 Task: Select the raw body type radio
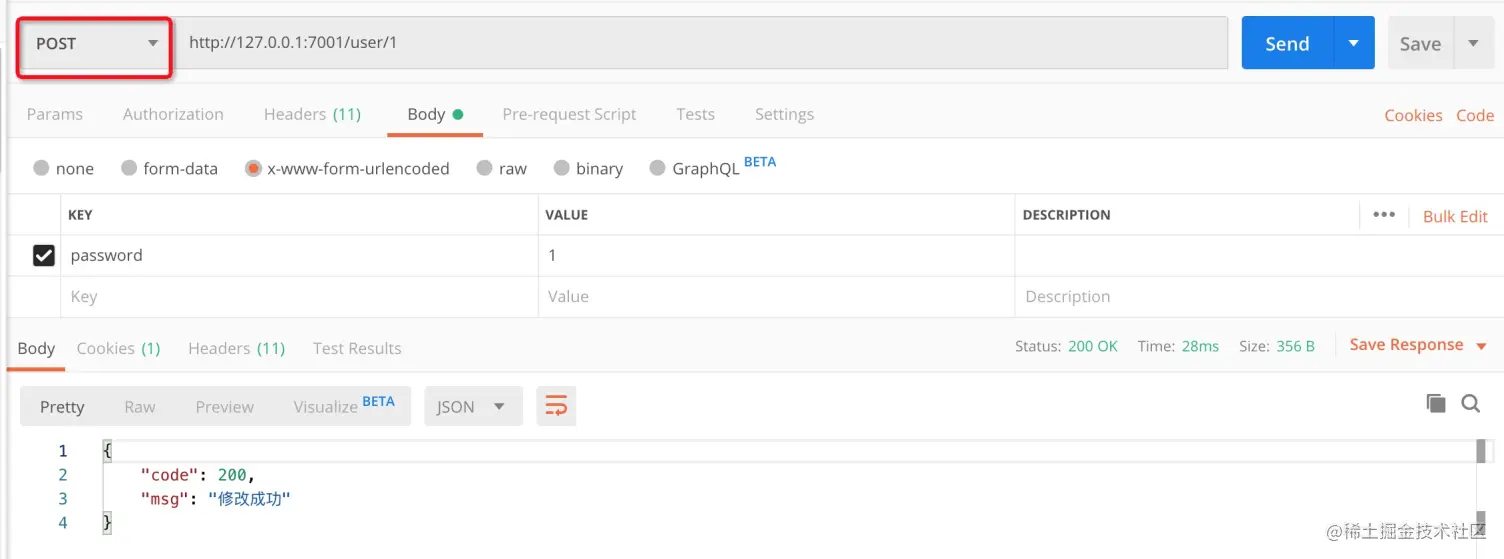(485, 168)
